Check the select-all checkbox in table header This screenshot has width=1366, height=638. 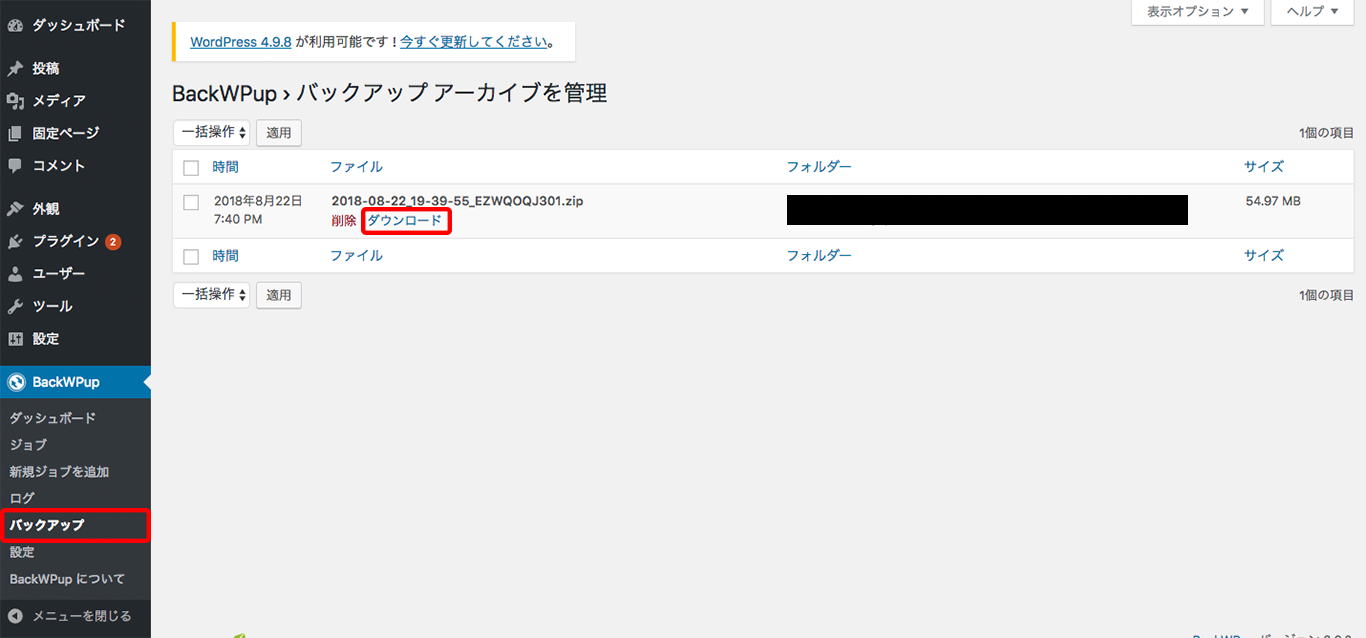click(192, 167)
